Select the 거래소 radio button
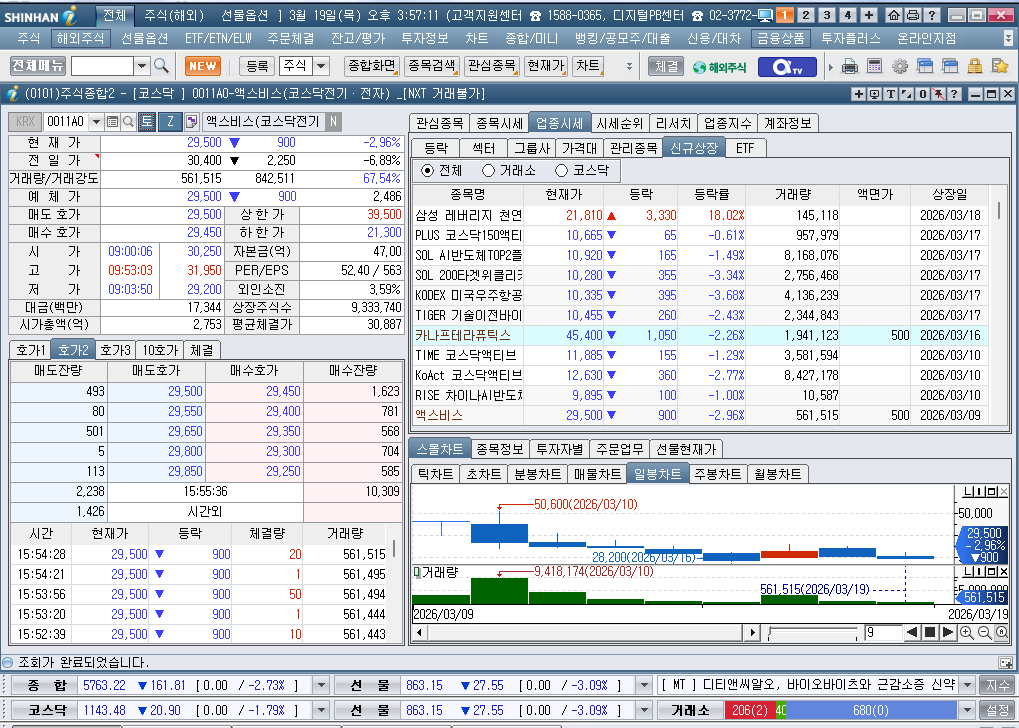The height and width of the screenshot is (728, 1019). (x=488, y=170)
